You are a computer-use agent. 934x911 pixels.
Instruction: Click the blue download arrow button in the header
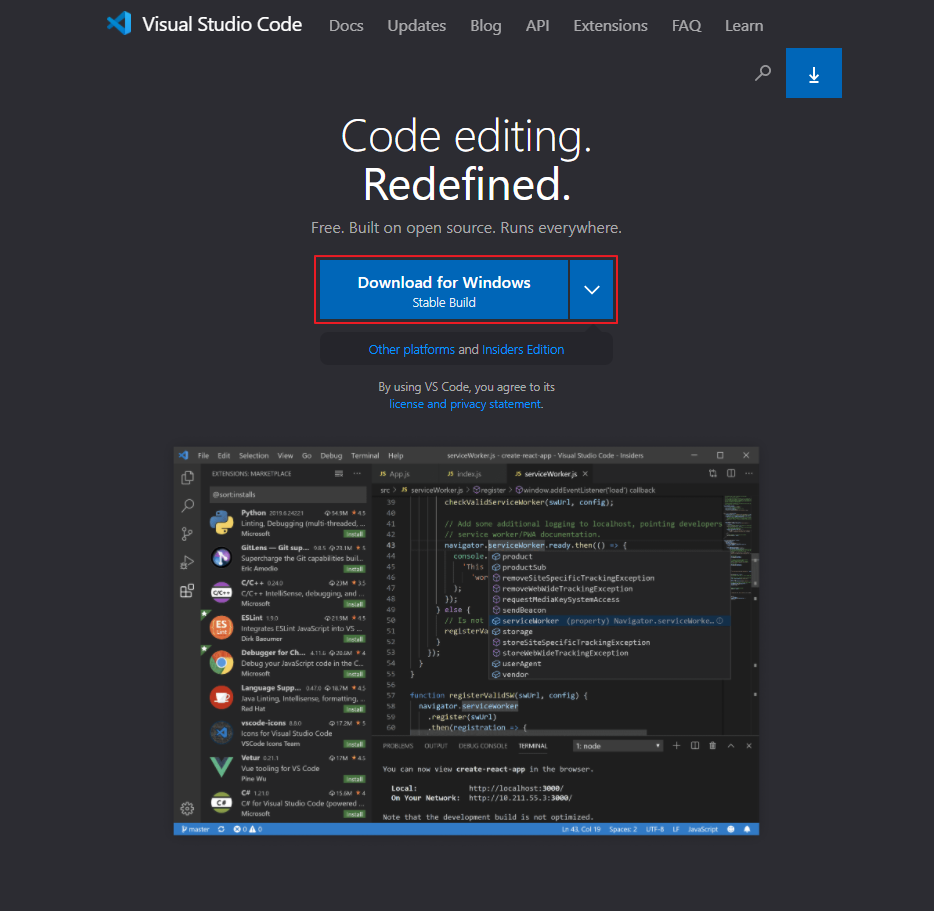pyautogui.click(x=813, y=73)
